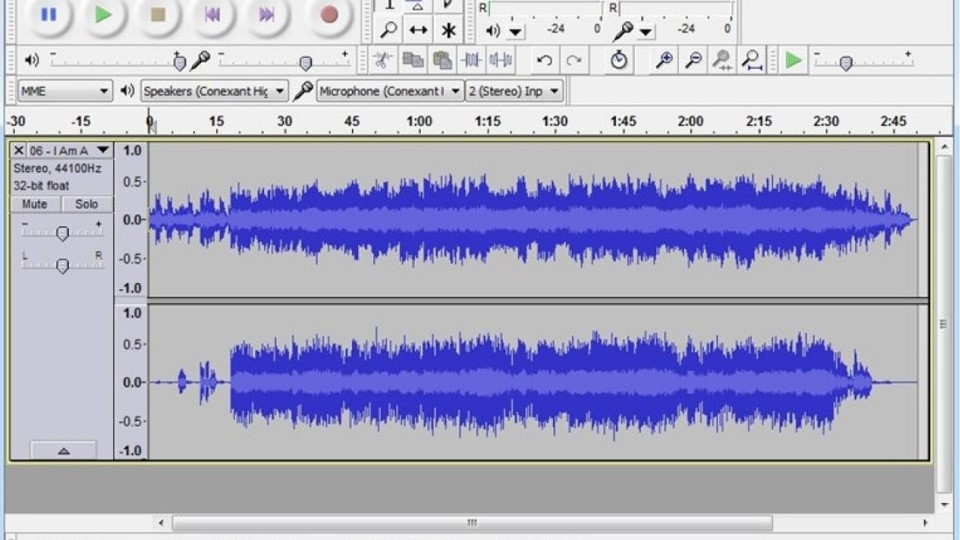This screenshot has height=540, width=960.
Task: Open the Speakers output device dropdown
Action: point(214,91)
